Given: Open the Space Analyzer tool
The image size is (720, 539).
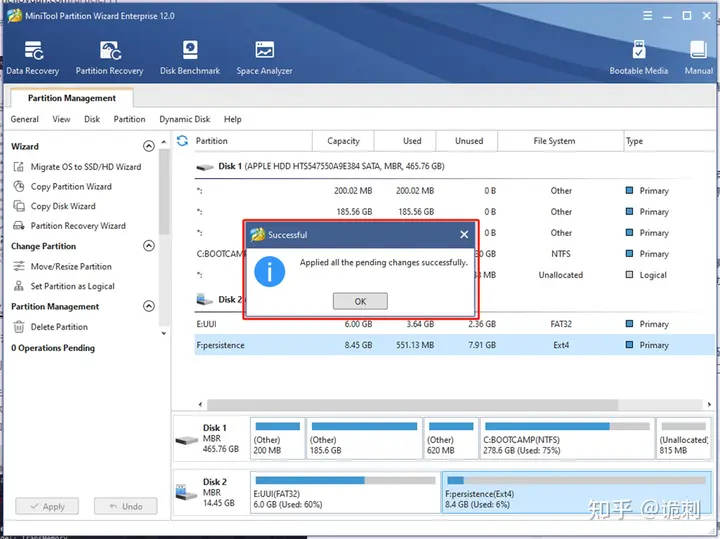Looking at the screenshot, I should pyautogui.click(x=264, y=57).
